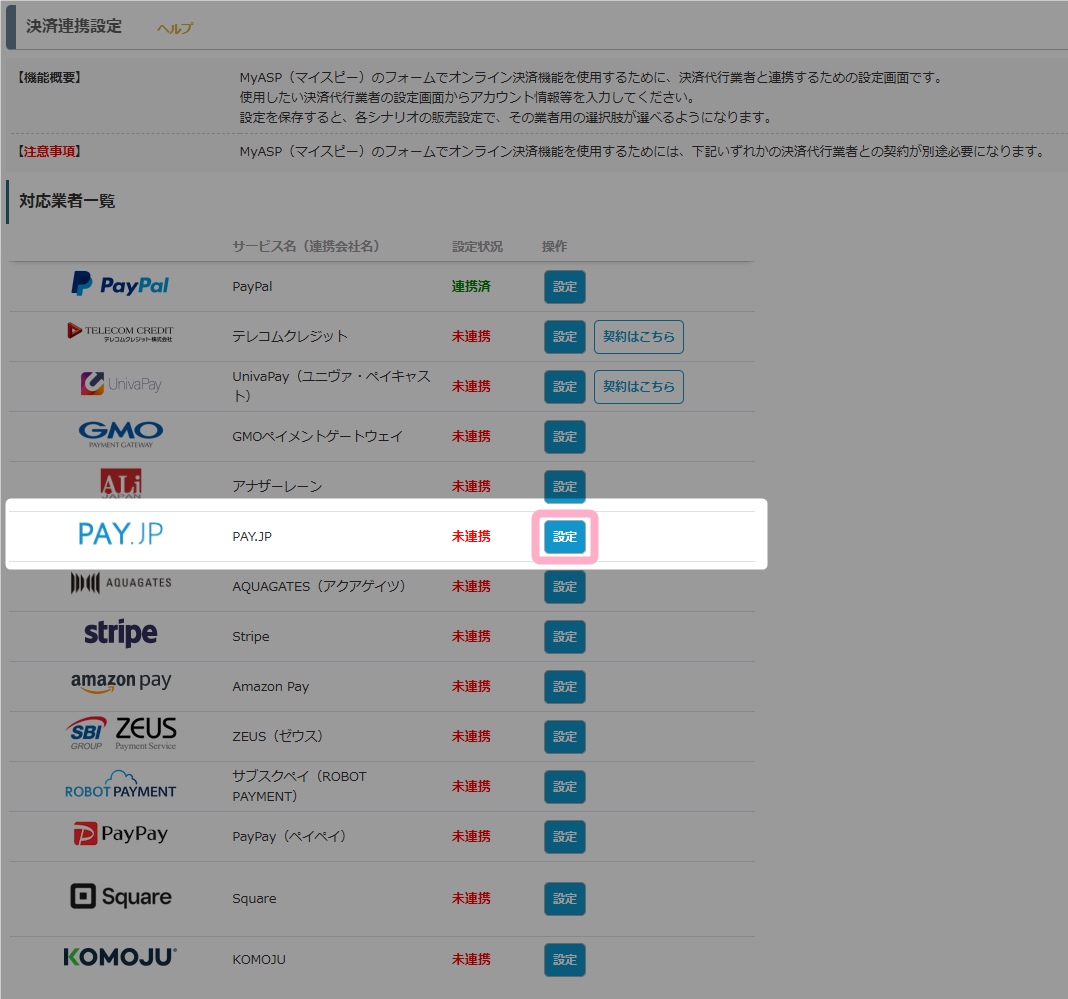Click 契約はこちら for テレコムクレジット
The width and height of the screenshot is (1068, 999).
638,337
